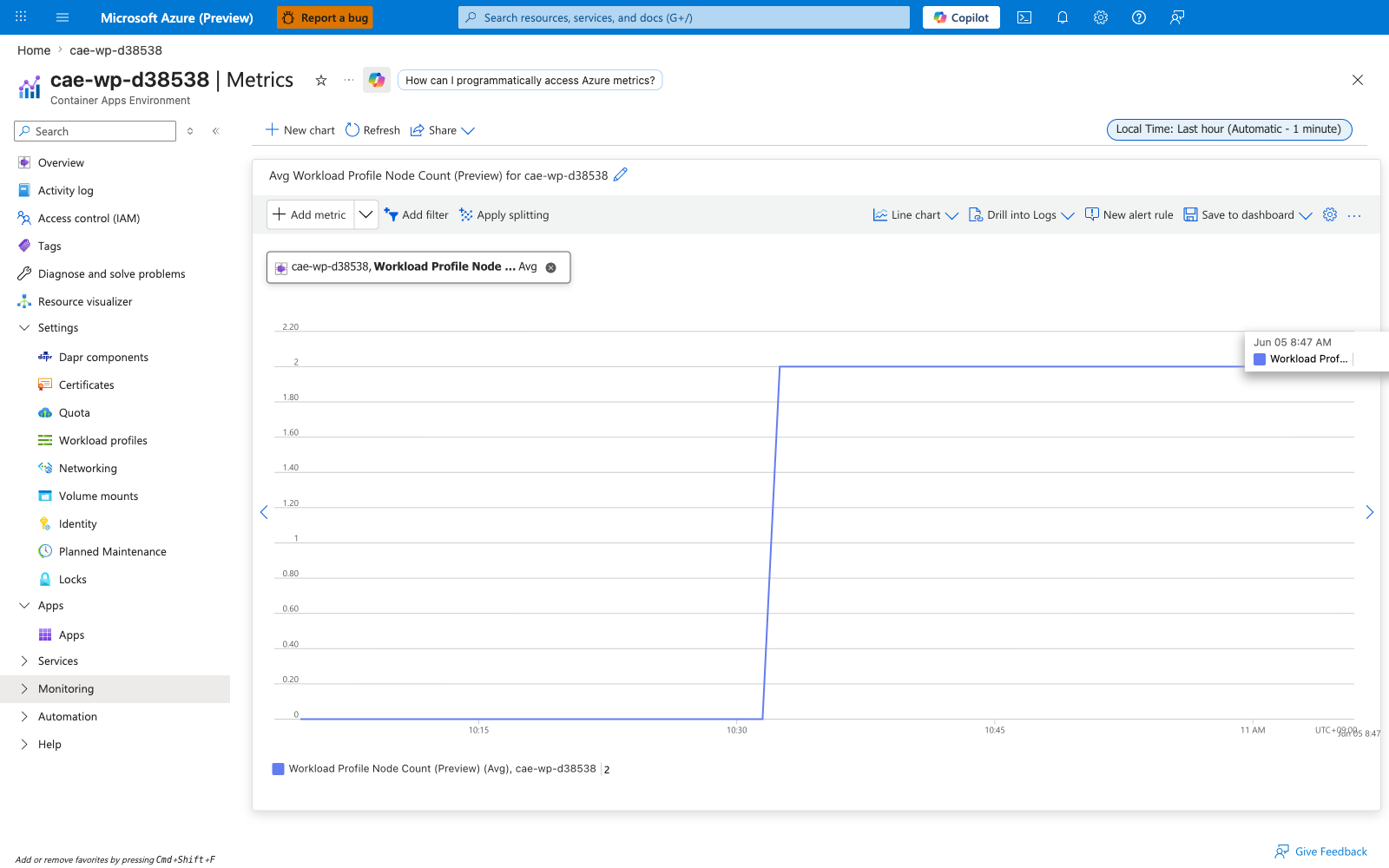The image size is (1389, 868).
Task: Open portal settings gear in header
Action: coord(1101,17)
